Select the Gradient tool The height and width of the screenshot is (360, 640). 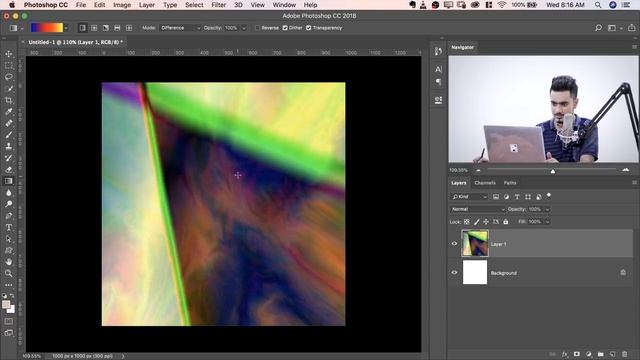(x=9, y=181)
